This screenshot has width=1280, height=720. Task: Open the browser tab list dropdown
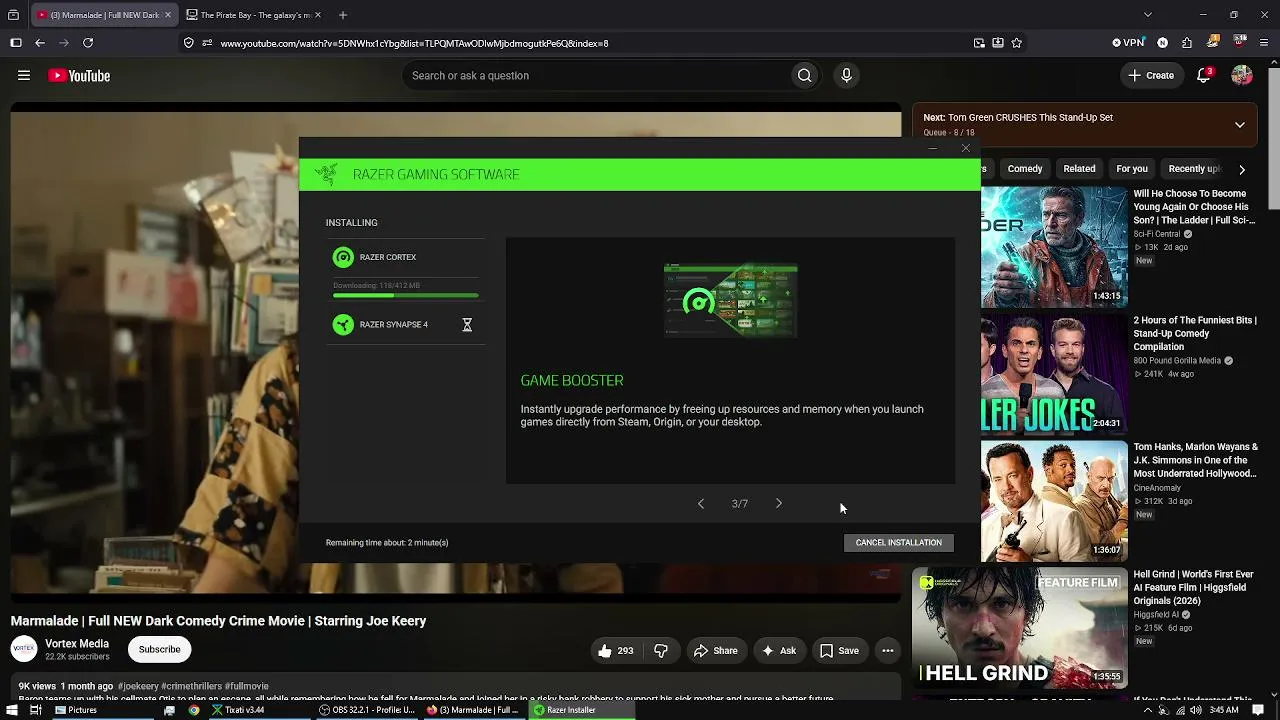(1147, 15)
